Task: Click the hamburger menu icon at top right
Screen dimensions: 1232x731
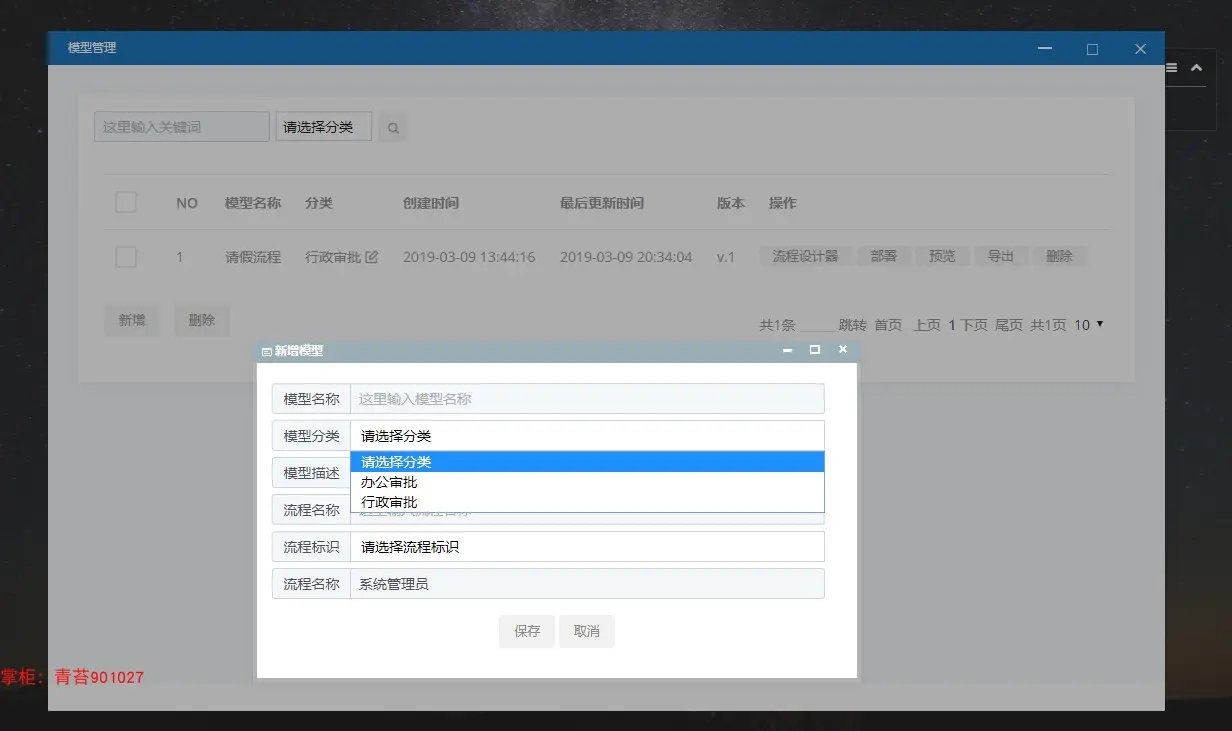Action: point(1172,68)
